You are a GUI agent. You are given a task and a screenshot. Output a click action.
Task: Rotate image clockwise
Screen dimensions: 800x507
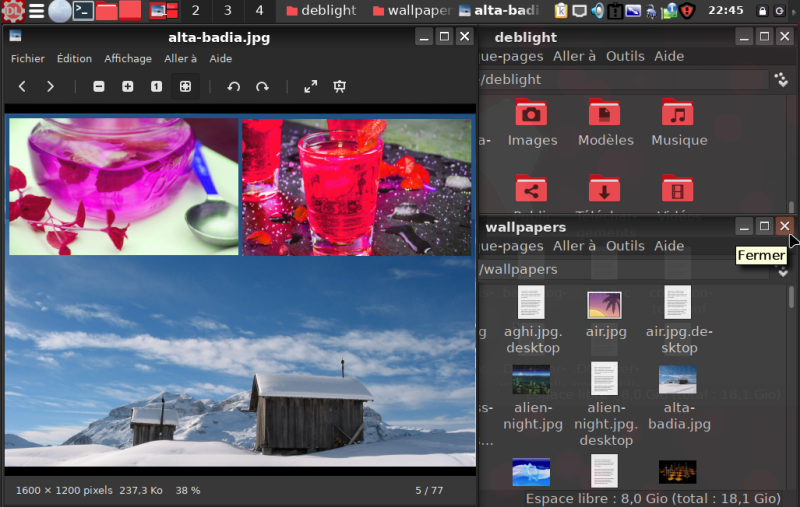pos(262,87)
